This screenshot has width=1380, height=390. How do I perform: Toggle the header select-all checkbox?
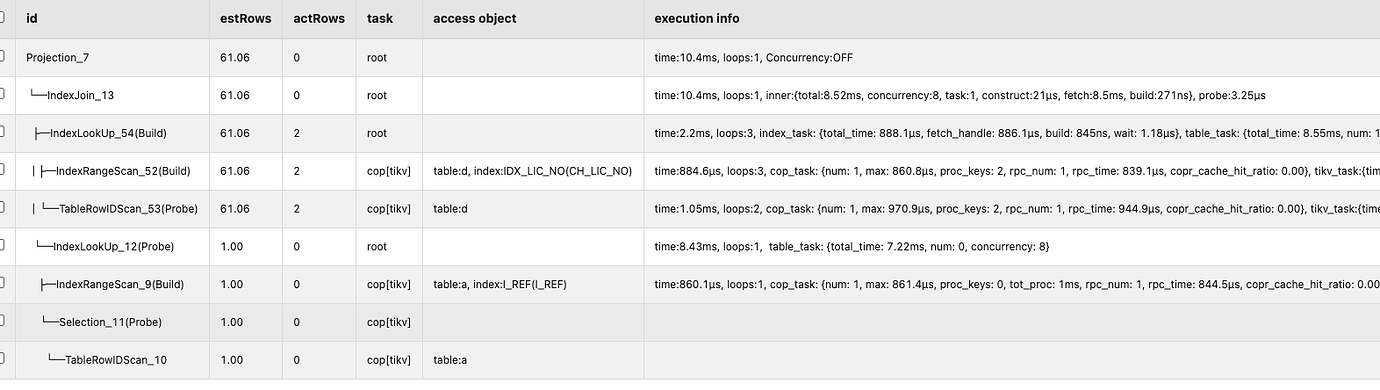(3, 19)
